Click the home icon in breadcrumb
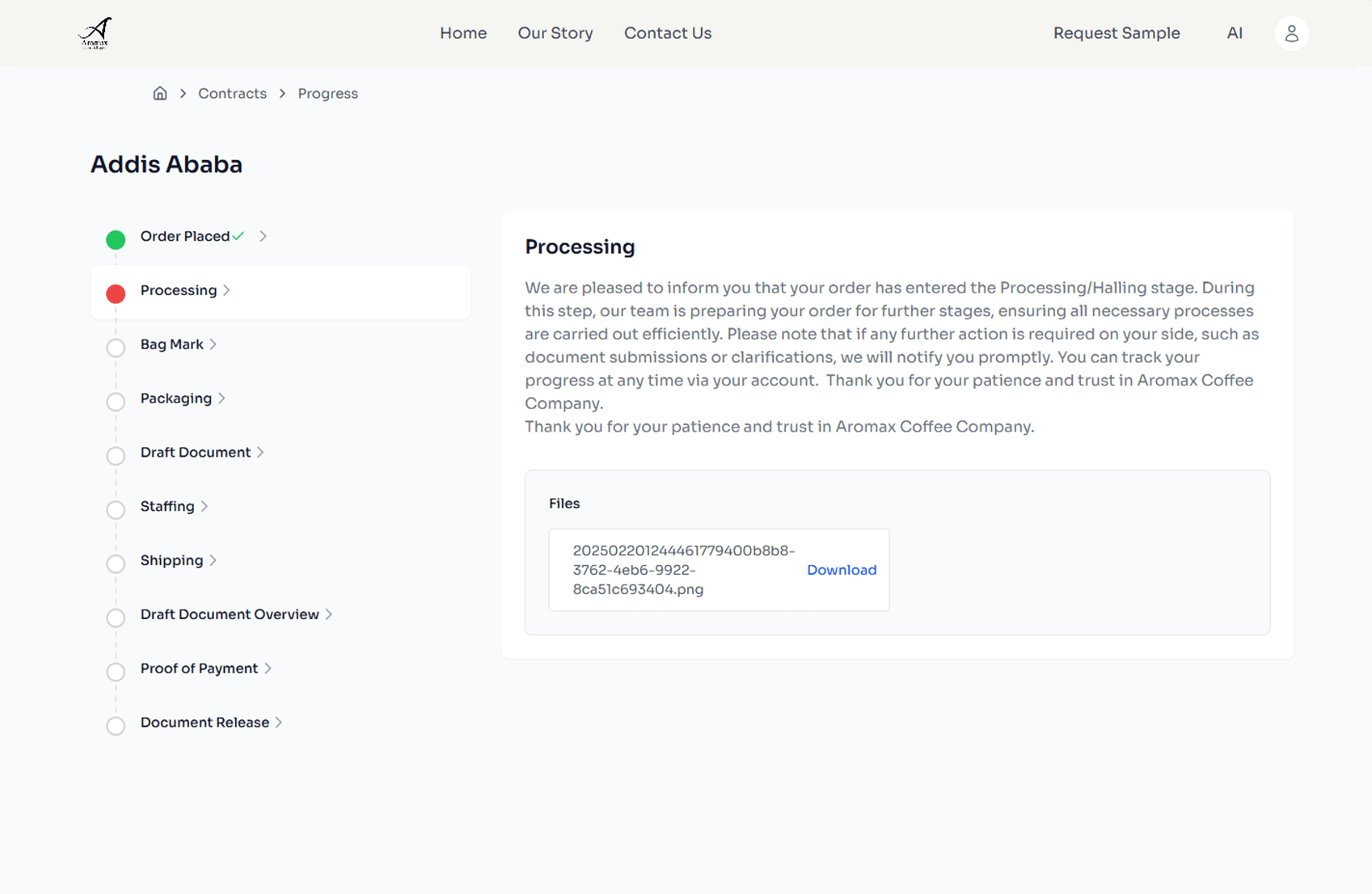Screen dimensions: 1372x894 160,94
